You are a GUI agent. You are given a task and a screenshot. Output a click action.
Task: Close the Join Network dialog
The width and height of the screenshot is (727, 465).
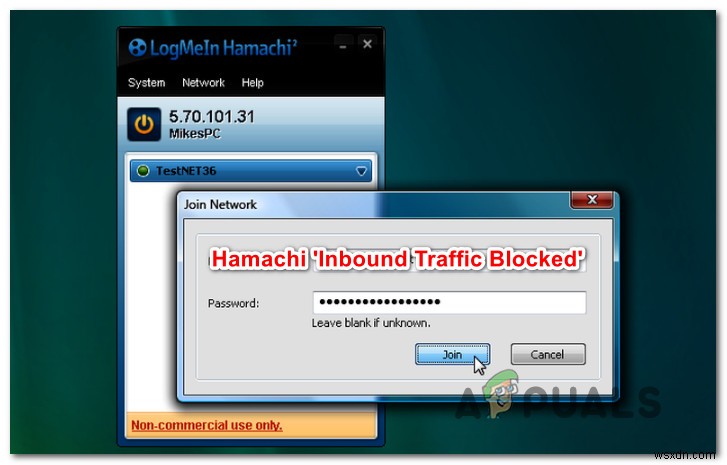[x=592, y=200]
